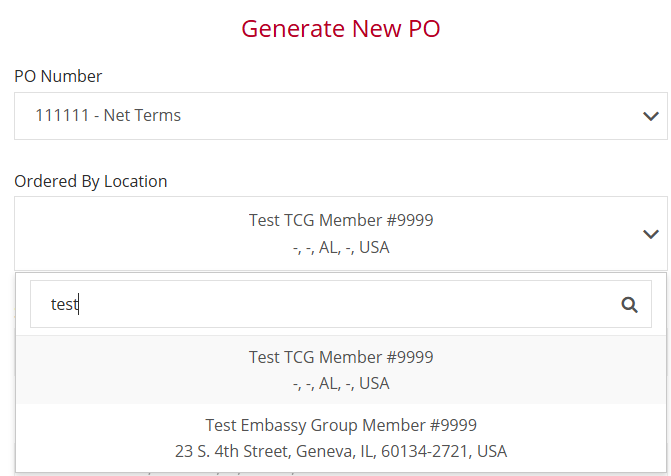Place cursor after "test" in search box
Screen dimensions: 671x476
click(x=79, y=305)
